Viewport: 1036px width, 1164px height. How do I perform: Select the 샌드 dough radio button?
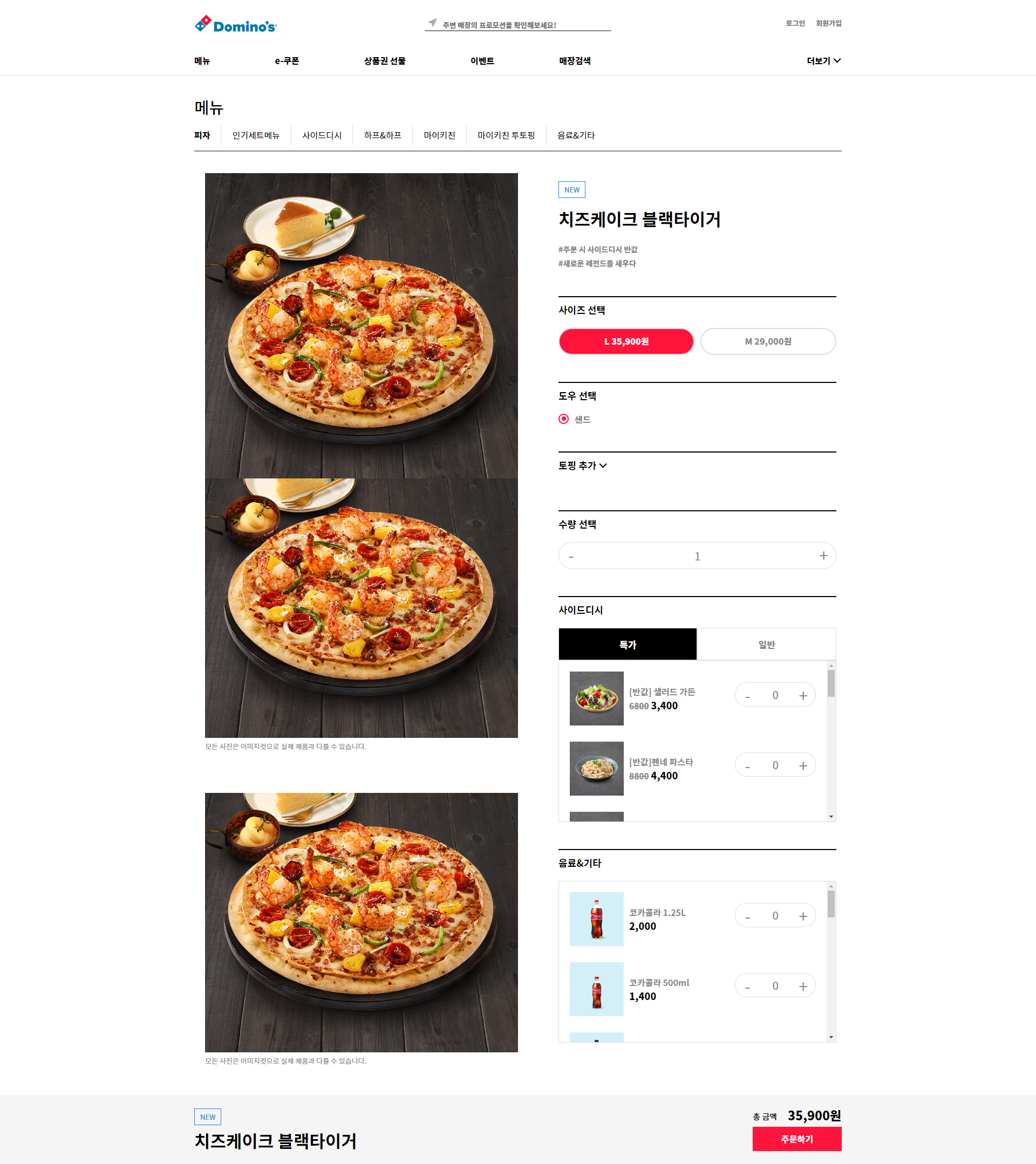click(x=563, y=419)
